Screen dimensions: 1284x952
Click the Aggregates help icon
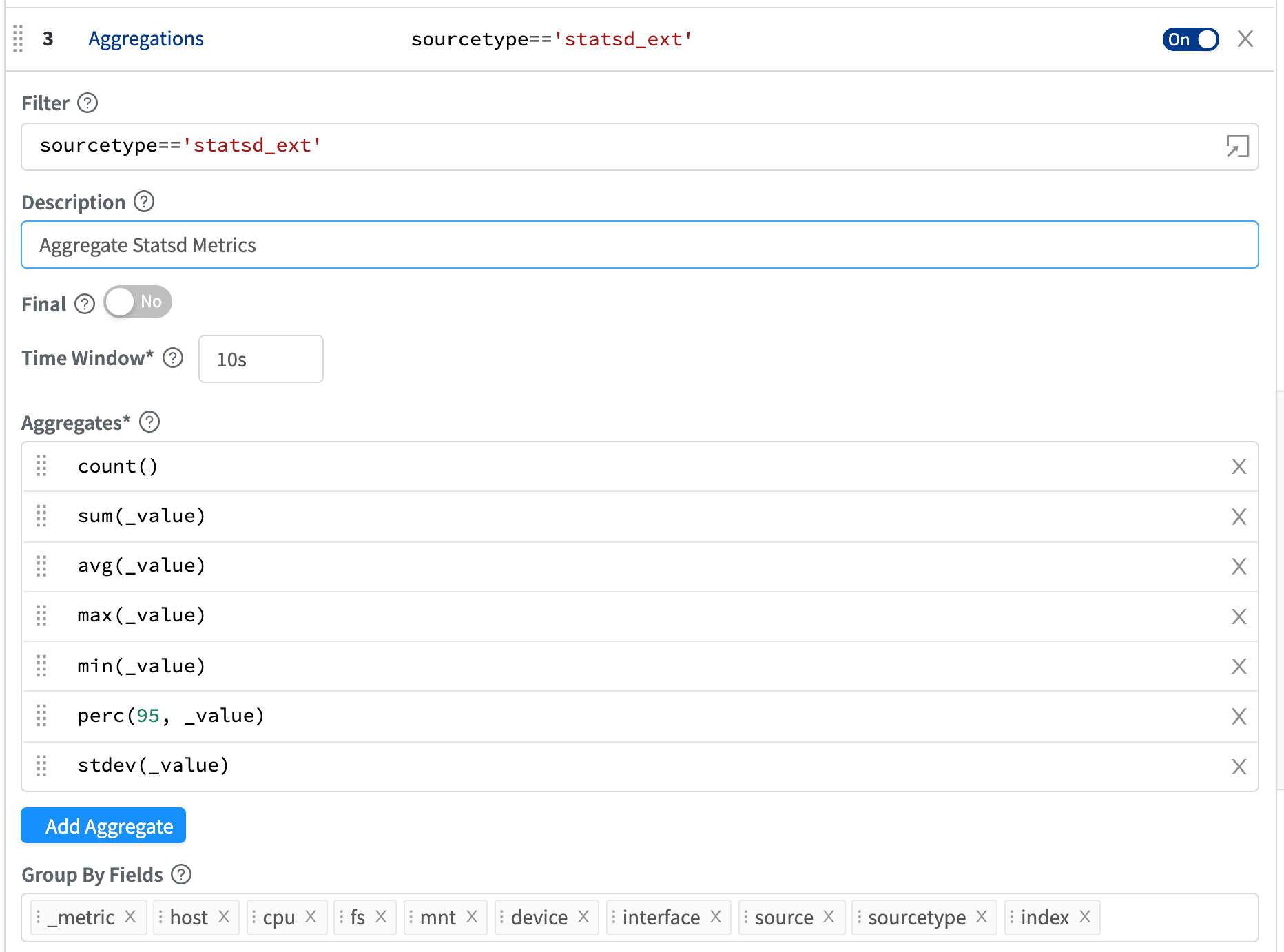(149, 422)
